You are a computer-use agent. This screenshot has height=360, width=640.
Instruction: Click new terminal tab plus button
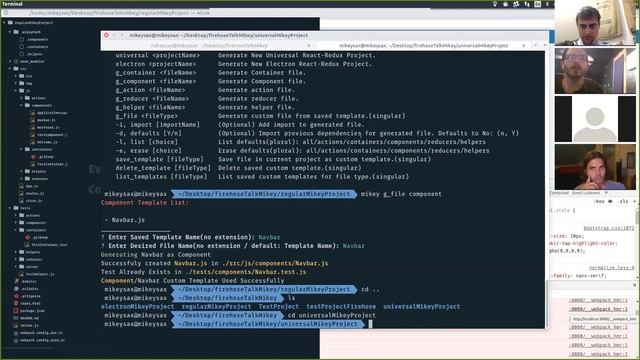(536, 45)
